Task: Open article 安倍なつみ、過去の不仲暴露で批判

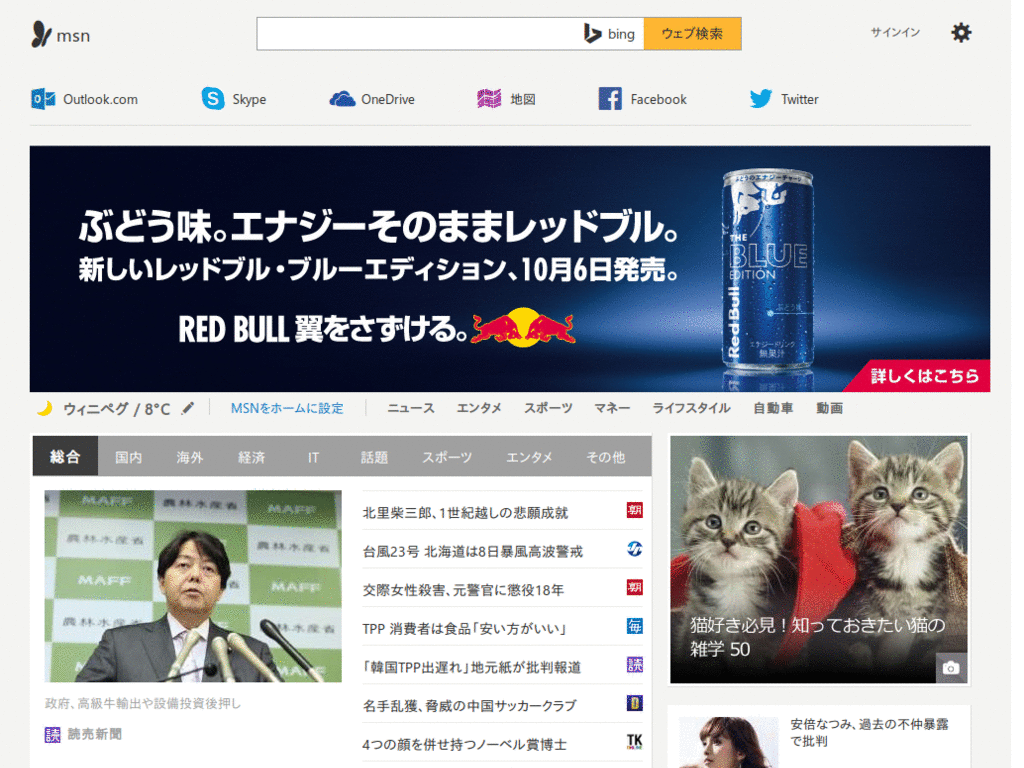Action: [x=869, y=732]
